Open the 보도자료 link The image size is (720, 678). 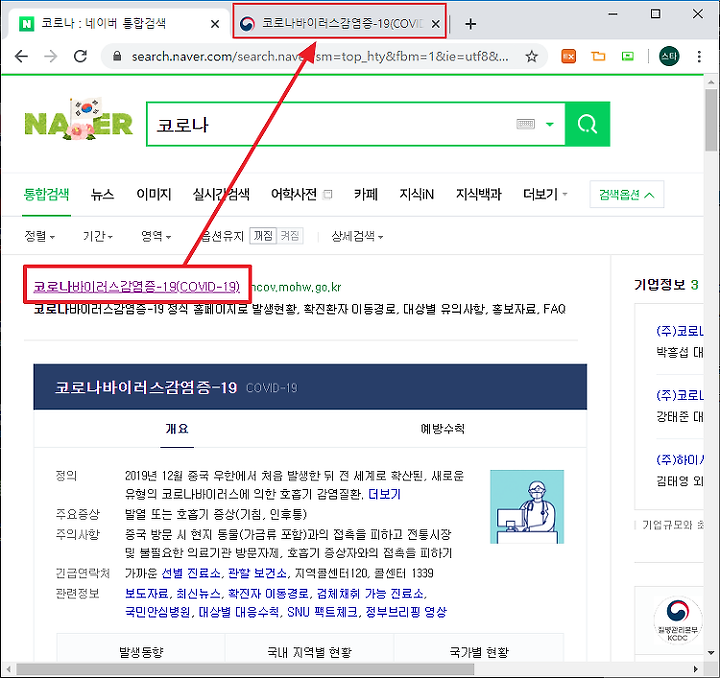point(146,594)
